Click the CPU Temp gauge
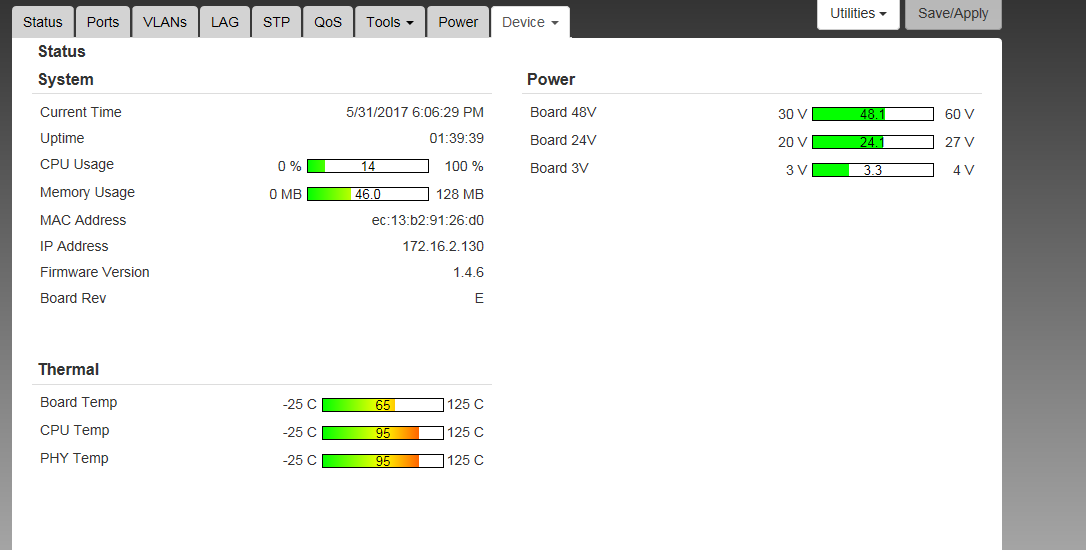 [x=382, y=433]
